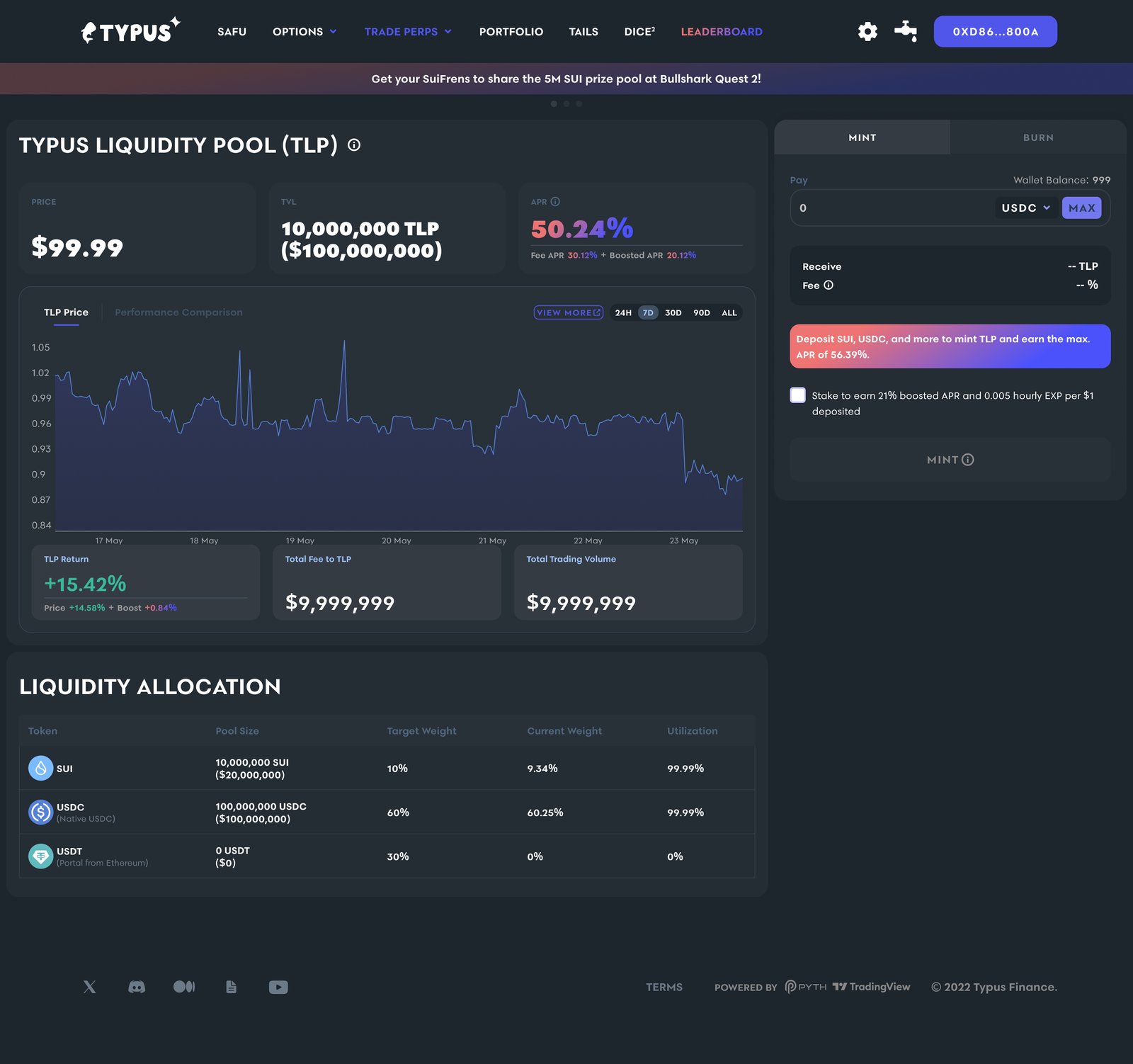This screenshot has height=1064, width=1133.
Task: Open the USDC token selector dropdown
Action: coord(1026,208)
